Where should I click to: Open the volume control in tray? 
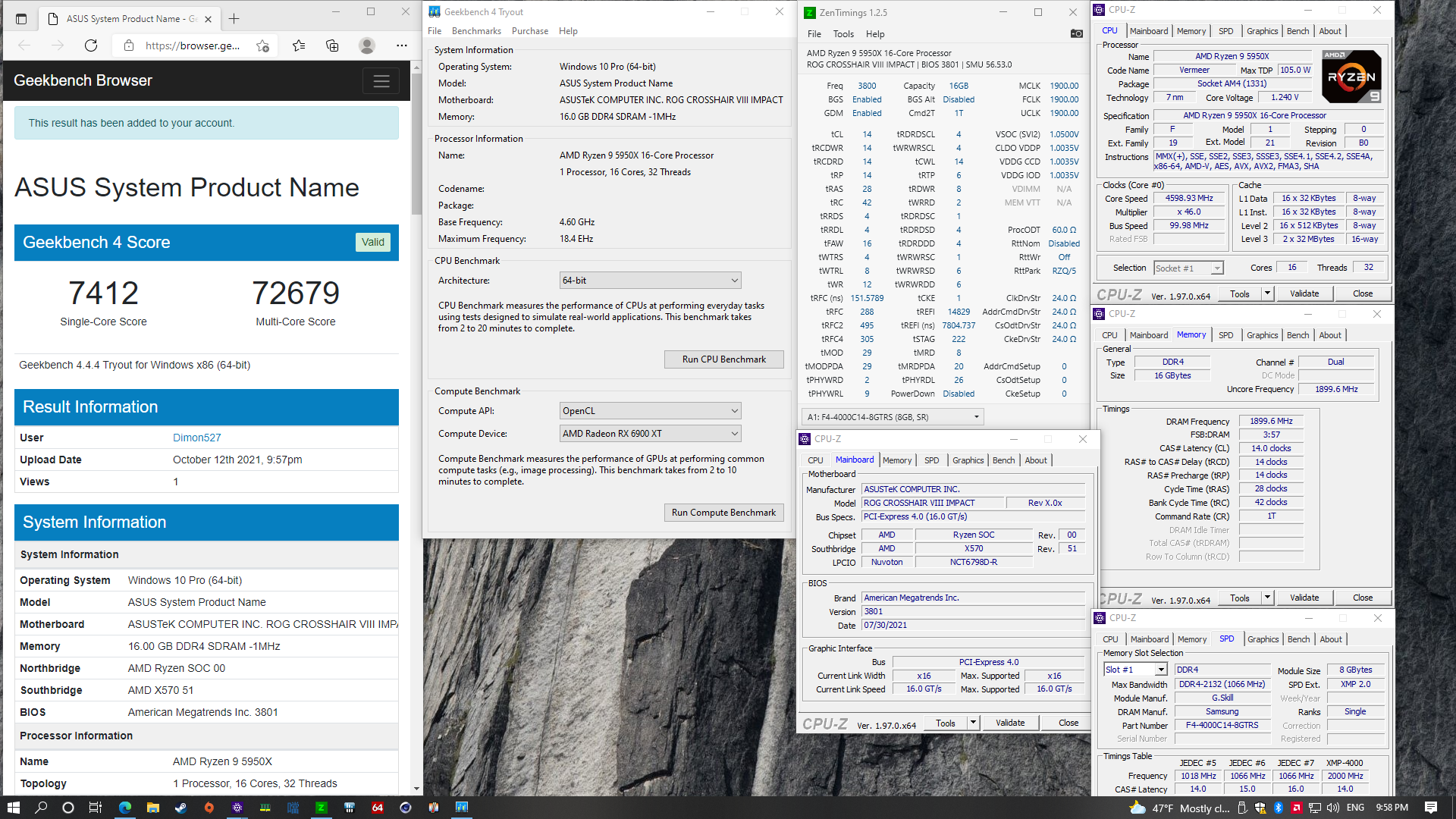click(x=1333, y=808)
